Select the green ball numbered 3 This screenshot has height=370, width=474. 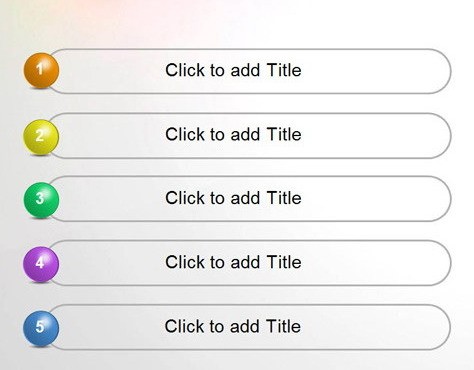pyautogui.click(x=41, y=200)
